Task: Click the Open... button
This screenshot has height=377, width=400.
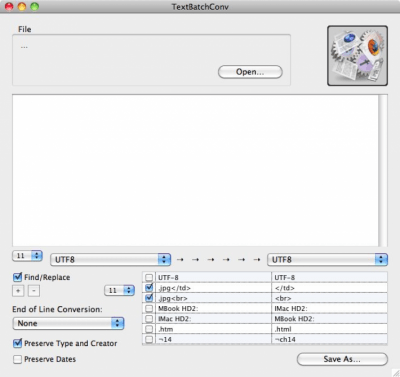Action: 250,72
